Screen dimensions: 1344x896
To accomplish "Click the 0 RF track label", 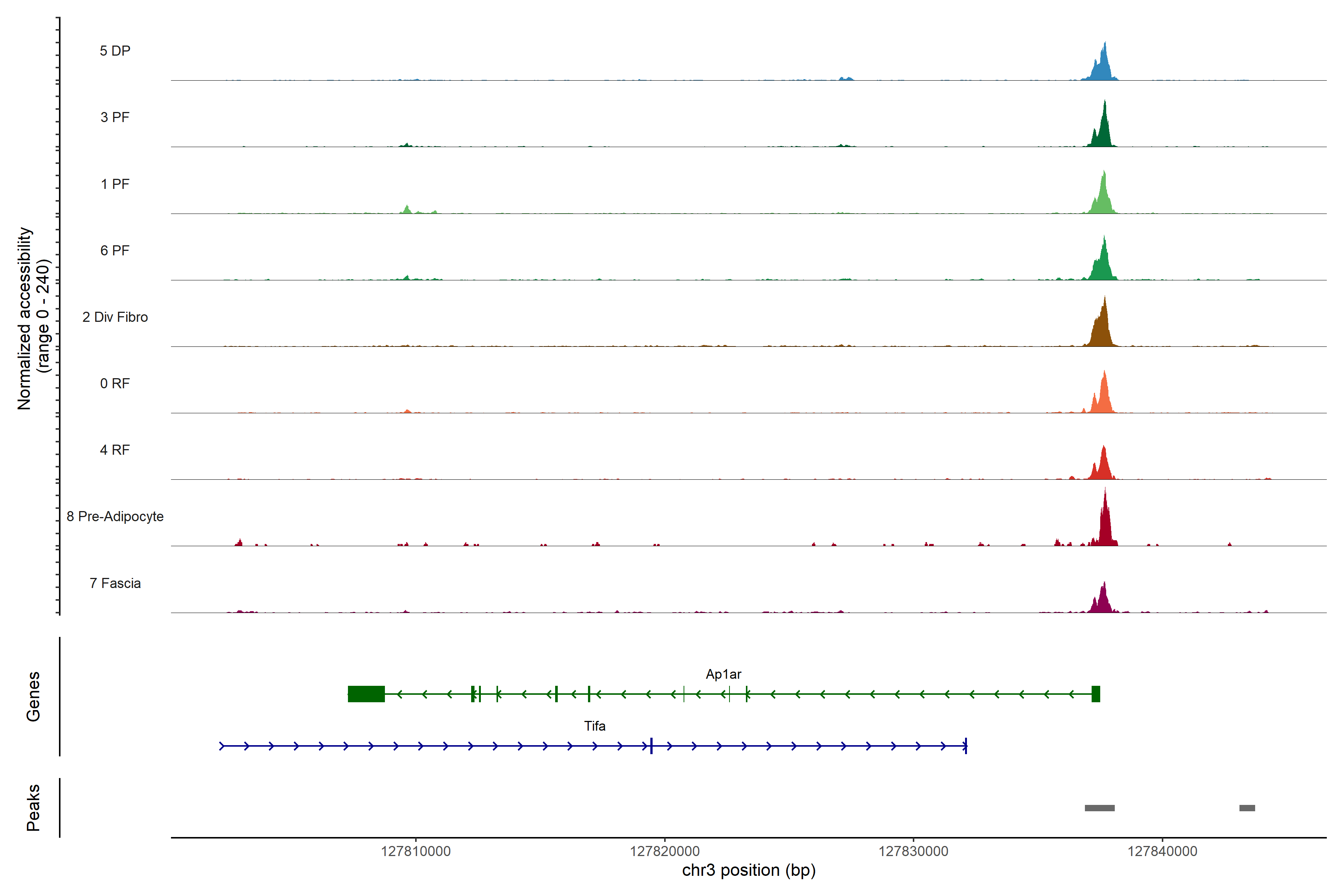I will coord(115,383).
